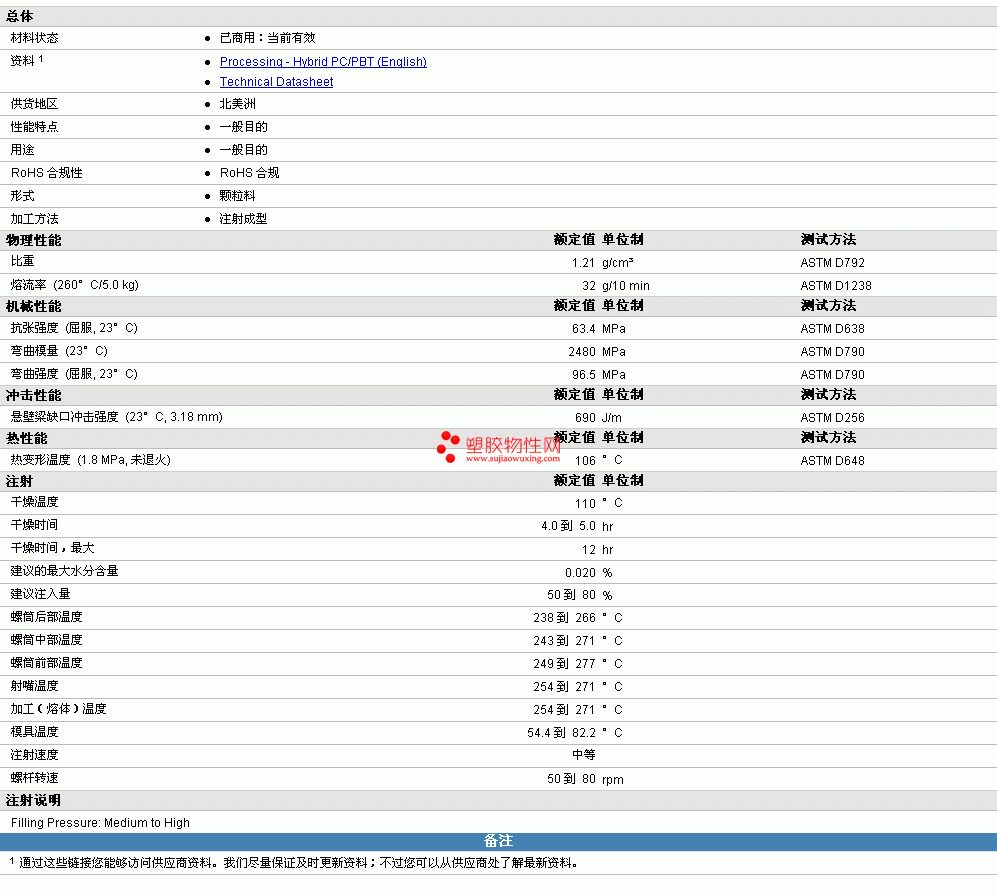This screenshot has width=997, height=896.
Task: Select heat deflection temperature value 106
Action: pos(585,460)
